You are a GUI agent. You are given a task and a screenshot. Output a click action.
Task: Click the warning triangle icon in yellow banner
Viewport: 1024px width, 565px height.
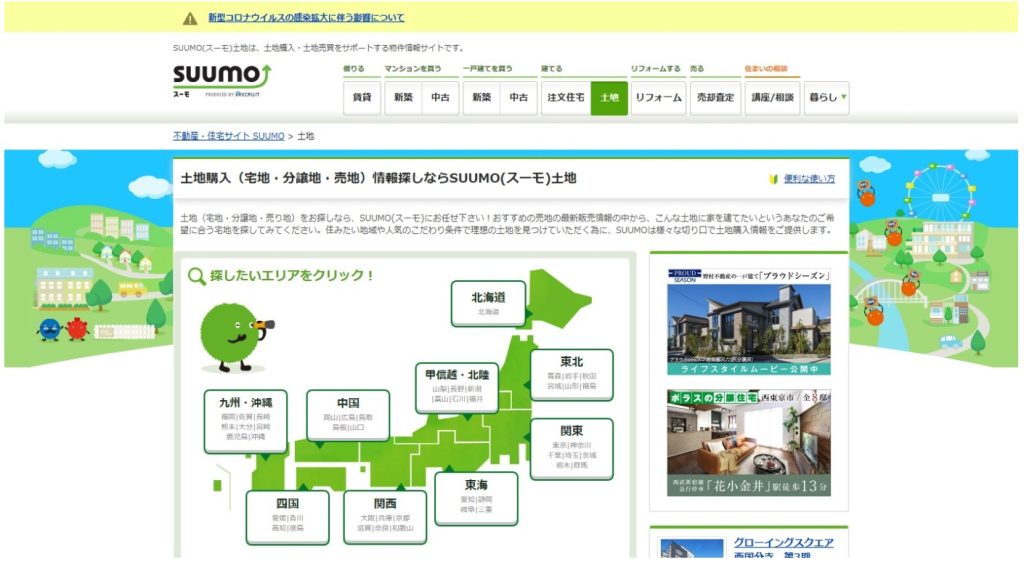point(190,18)
